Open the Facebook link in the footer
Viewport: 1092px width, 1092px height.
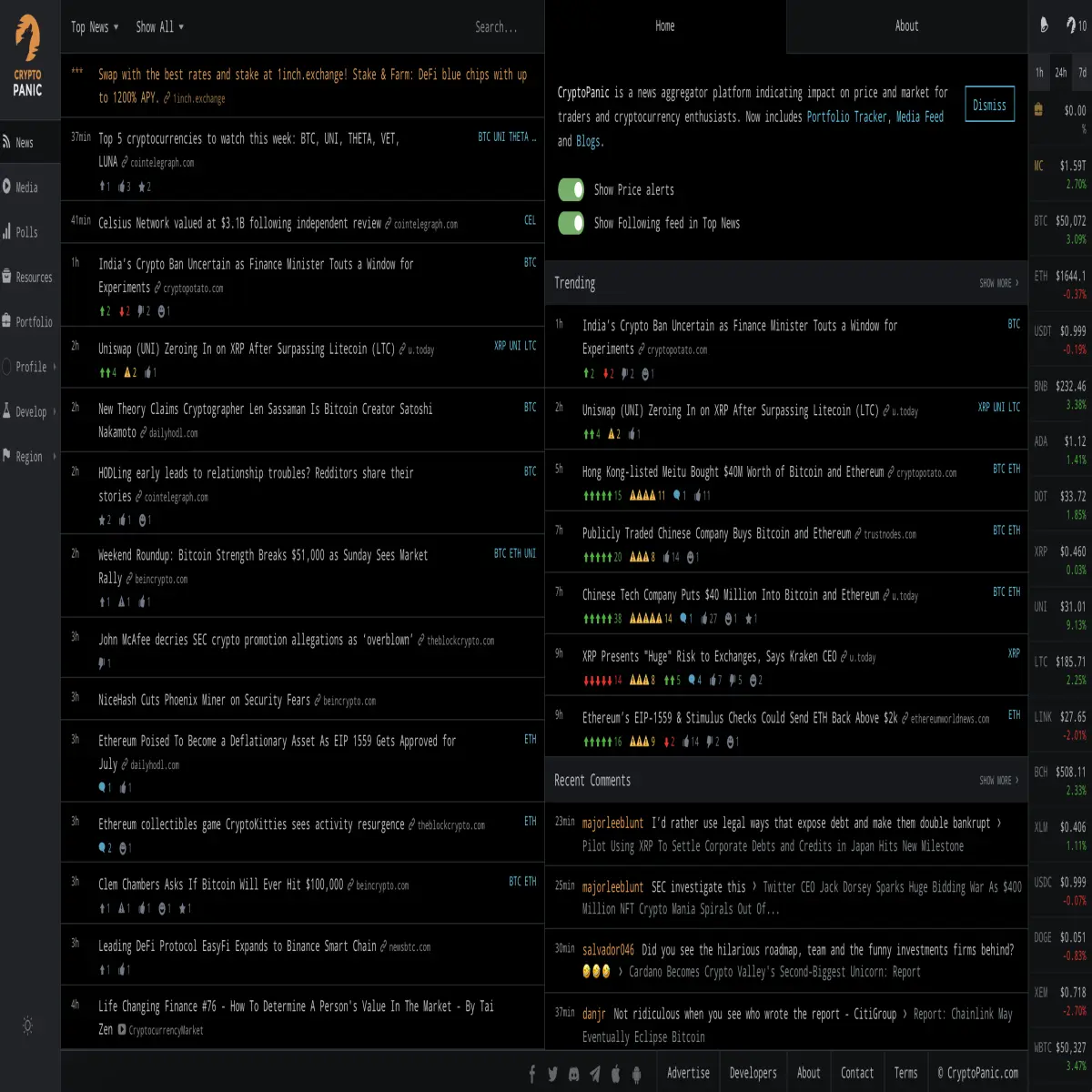tap(532, 1074)
